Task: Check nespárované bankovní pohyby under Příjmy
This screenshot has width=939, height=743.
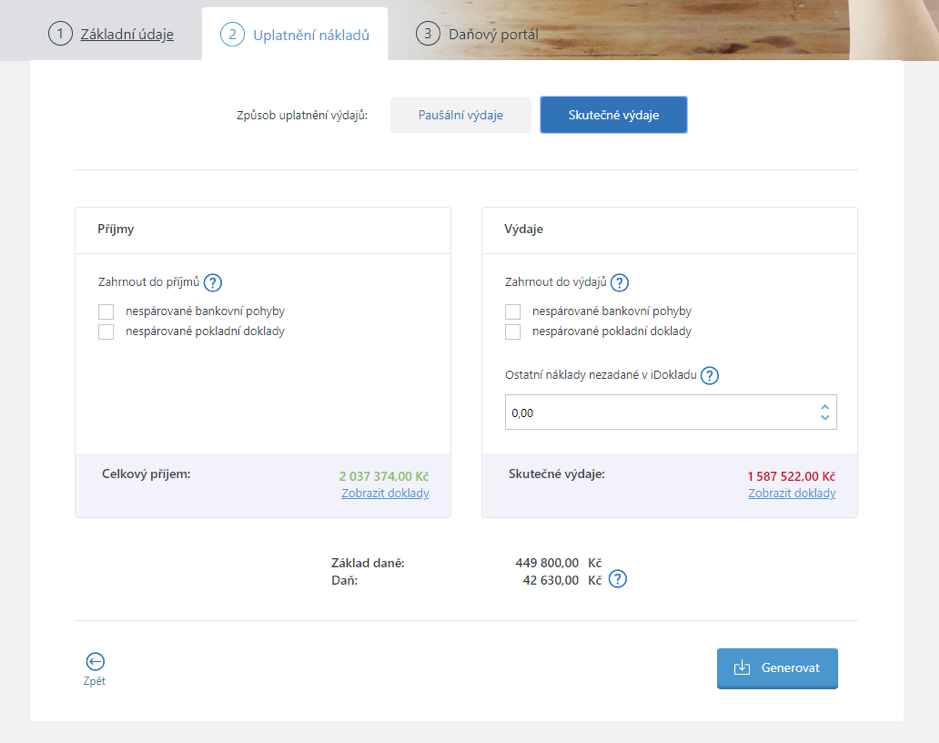Action: 106,311
